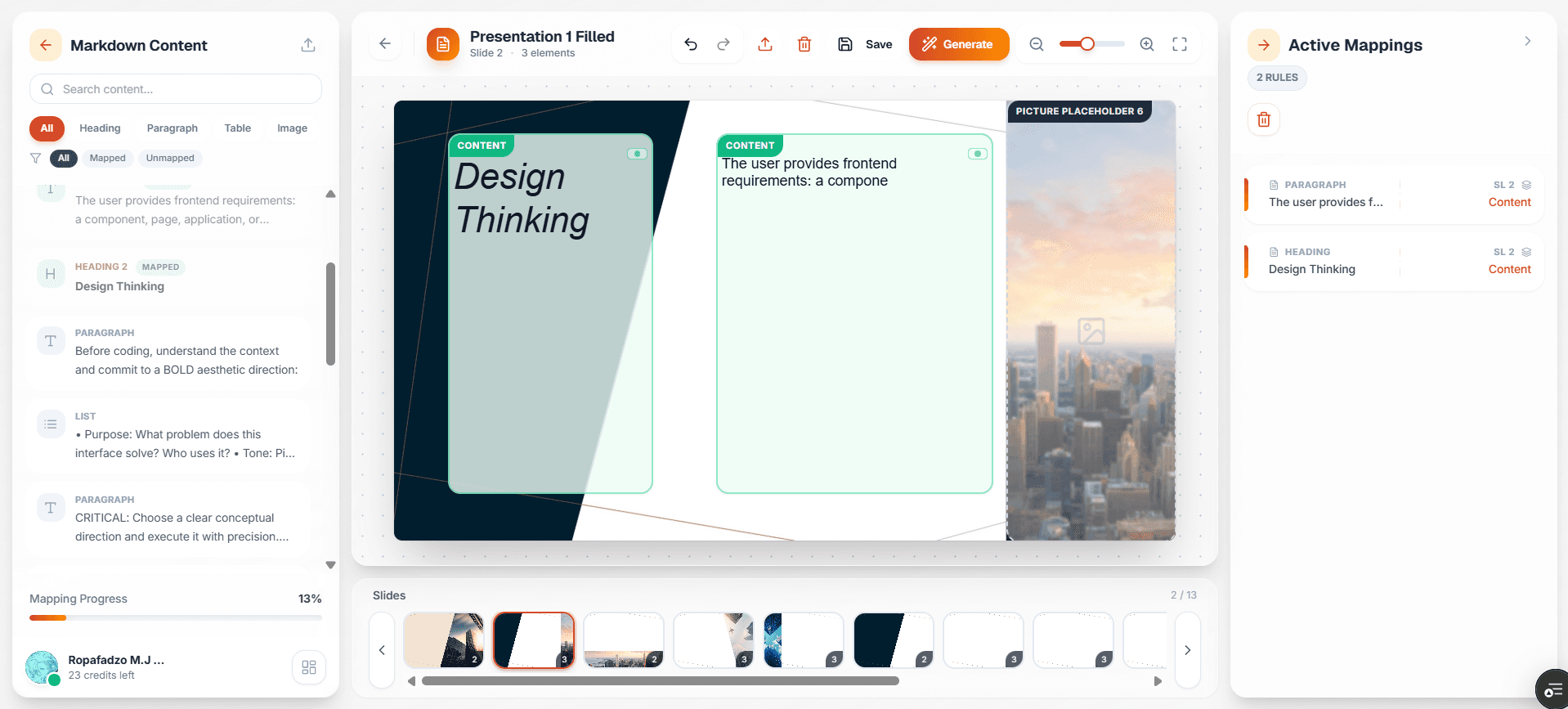Screen dimensions: 1568x709
Task: Click the orange presentation document icon
Action: 443,44
